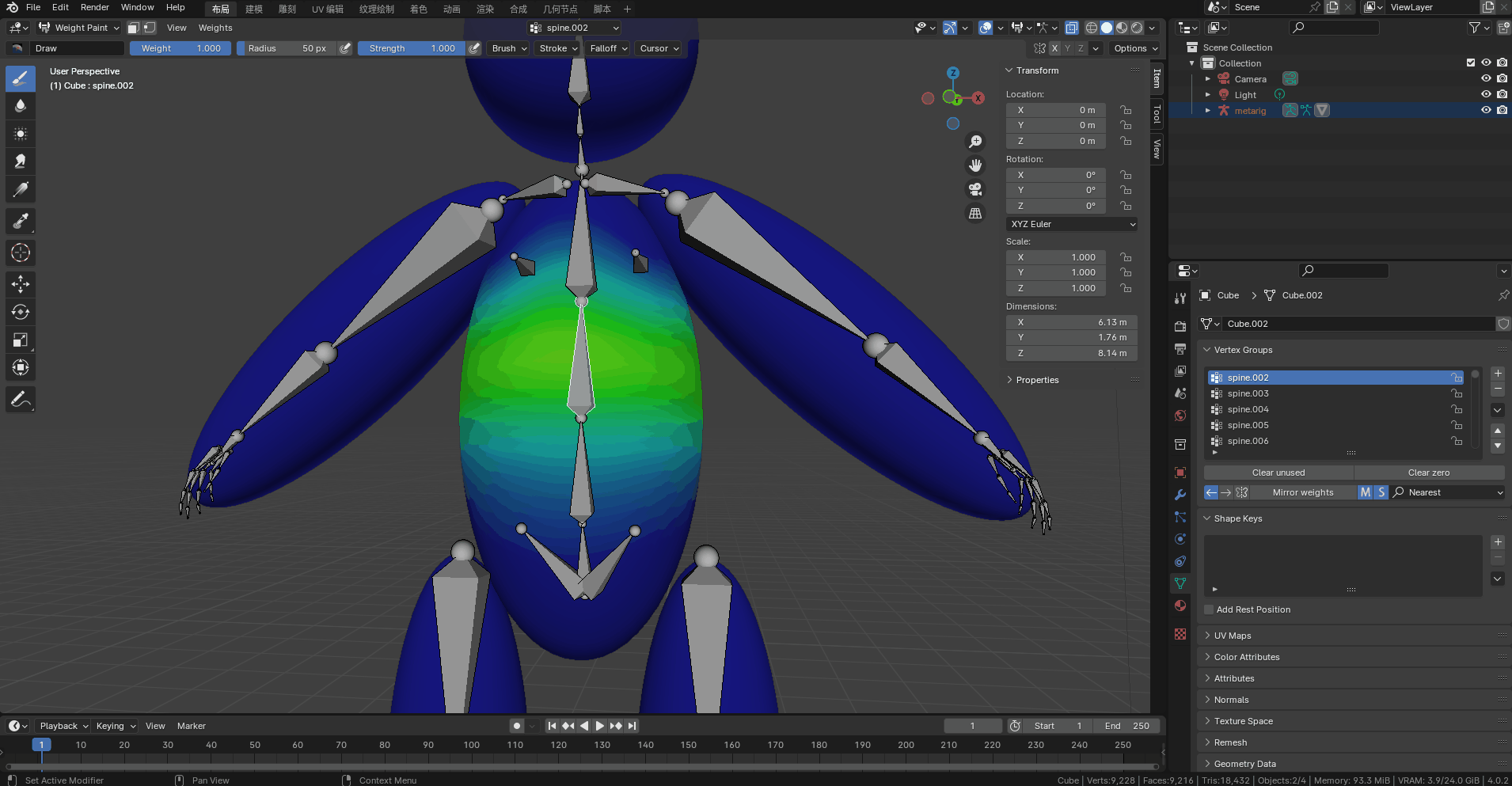This screenshot has height=786, width=1512.
Task: Pin the properties editor context
Action: (1503, 295)
